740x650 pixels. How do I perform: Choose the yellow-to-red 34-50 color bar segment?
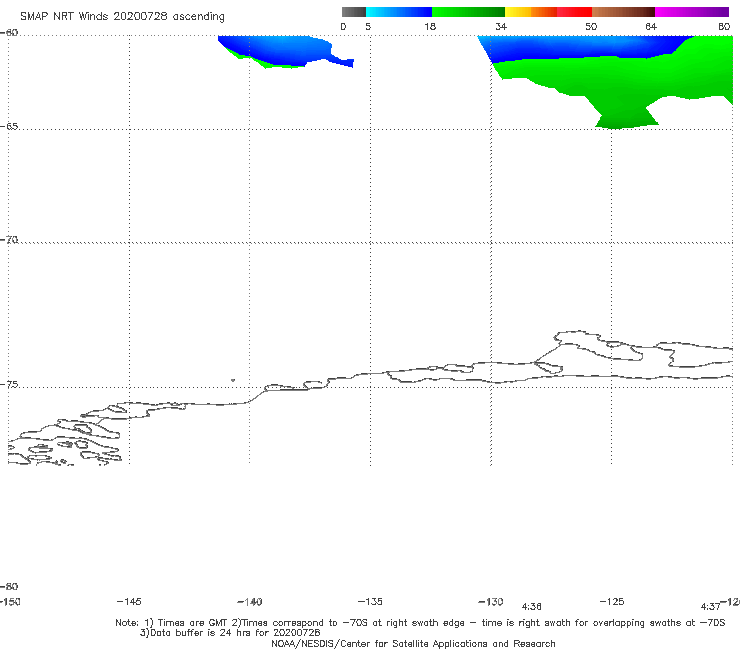548,12
